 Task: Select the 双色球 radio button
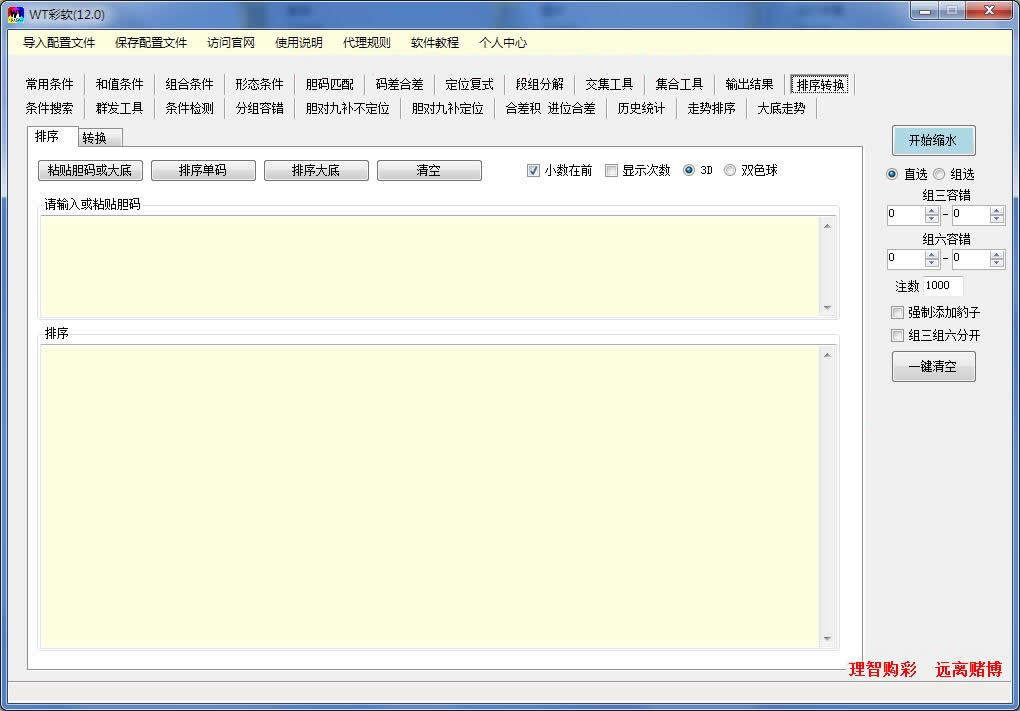click(x=731, y=170)
